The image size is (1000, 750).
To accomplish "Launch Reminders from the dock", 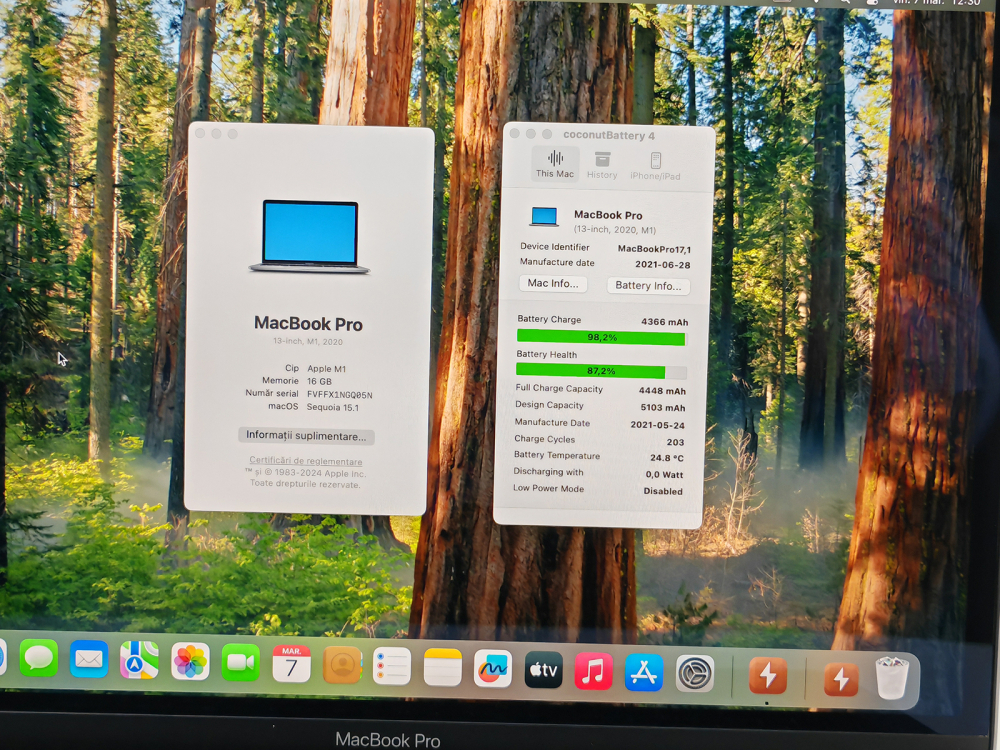I will click(x=392, y=666).
